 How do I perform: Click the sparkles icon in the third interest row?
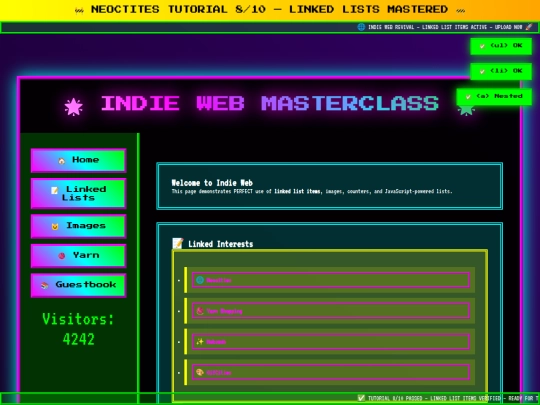(x=200, y=342)
